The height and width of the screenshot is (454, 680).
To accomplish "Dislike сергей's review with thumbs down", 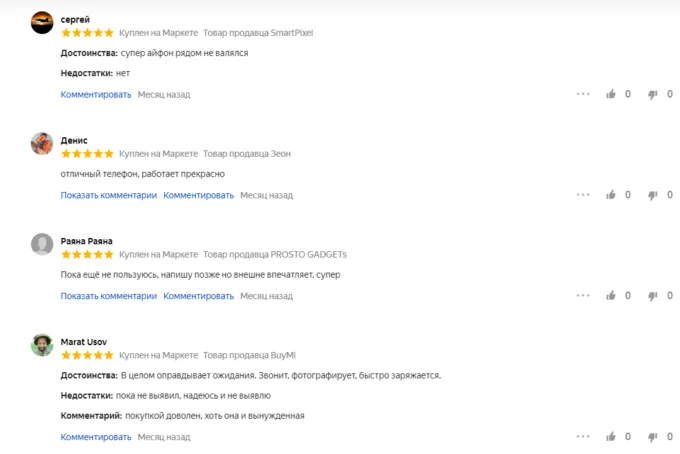I will click(x=653, y=94).
